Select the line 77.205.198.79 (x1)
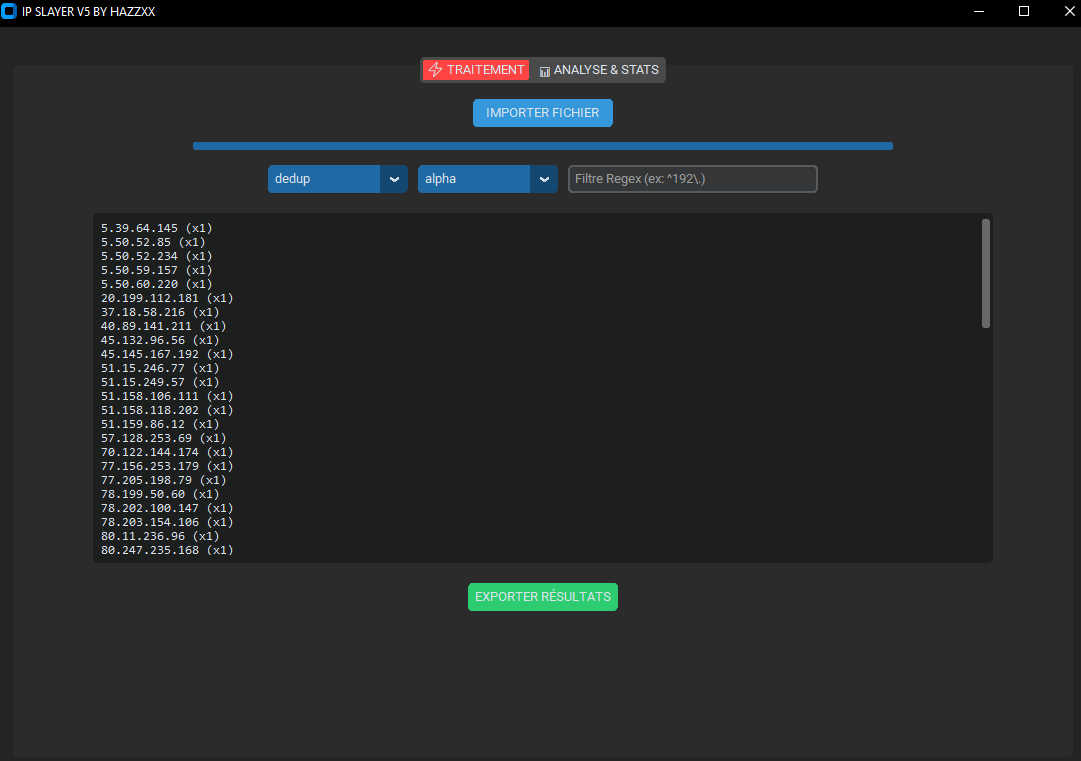This screenshot has height=761, width=1081. [x=163, y=480]
